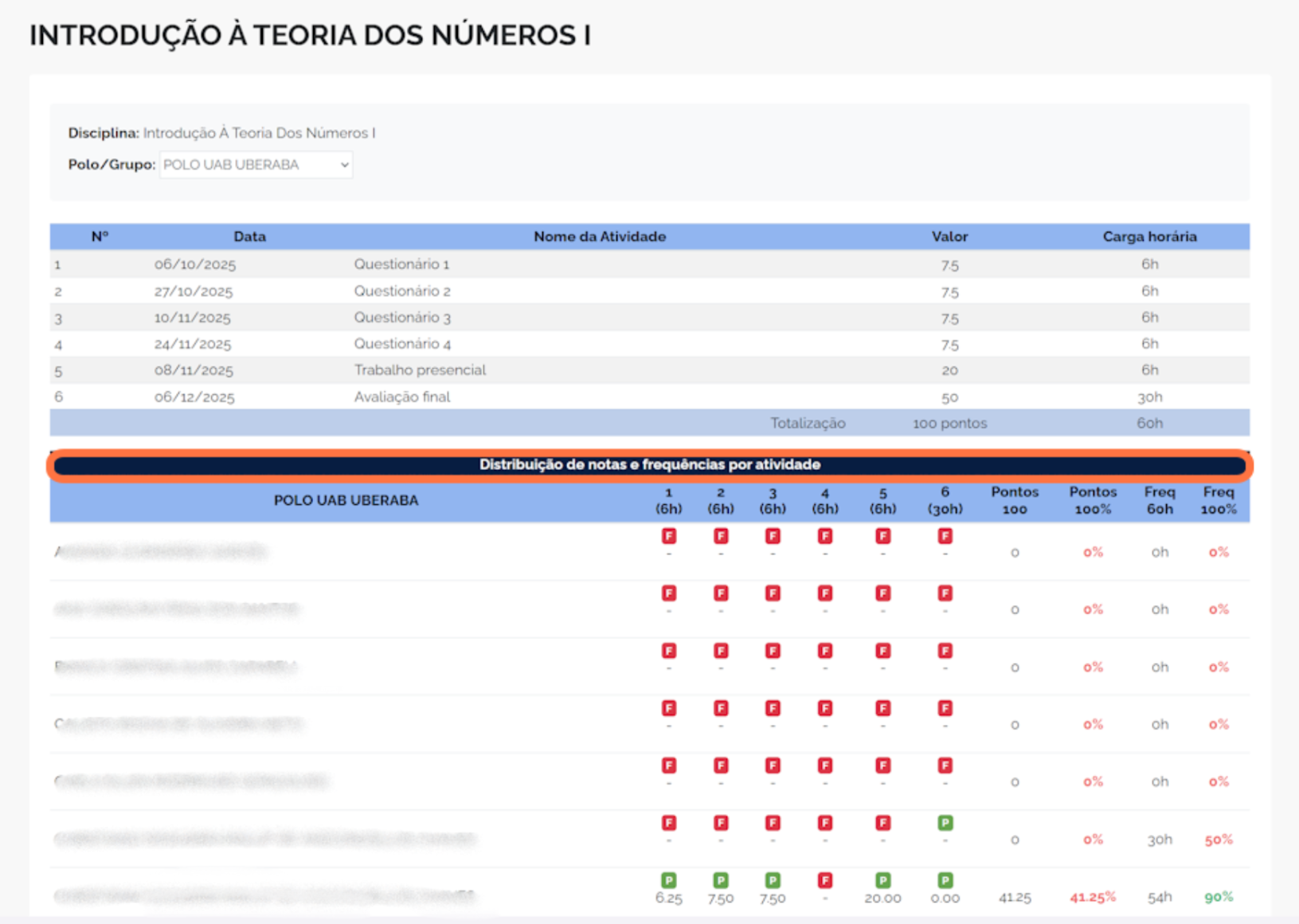Click the 'Carga horária' column header
This screenshot has width=1299, height=924.
pyautogui.click(x=1148, y=237)
